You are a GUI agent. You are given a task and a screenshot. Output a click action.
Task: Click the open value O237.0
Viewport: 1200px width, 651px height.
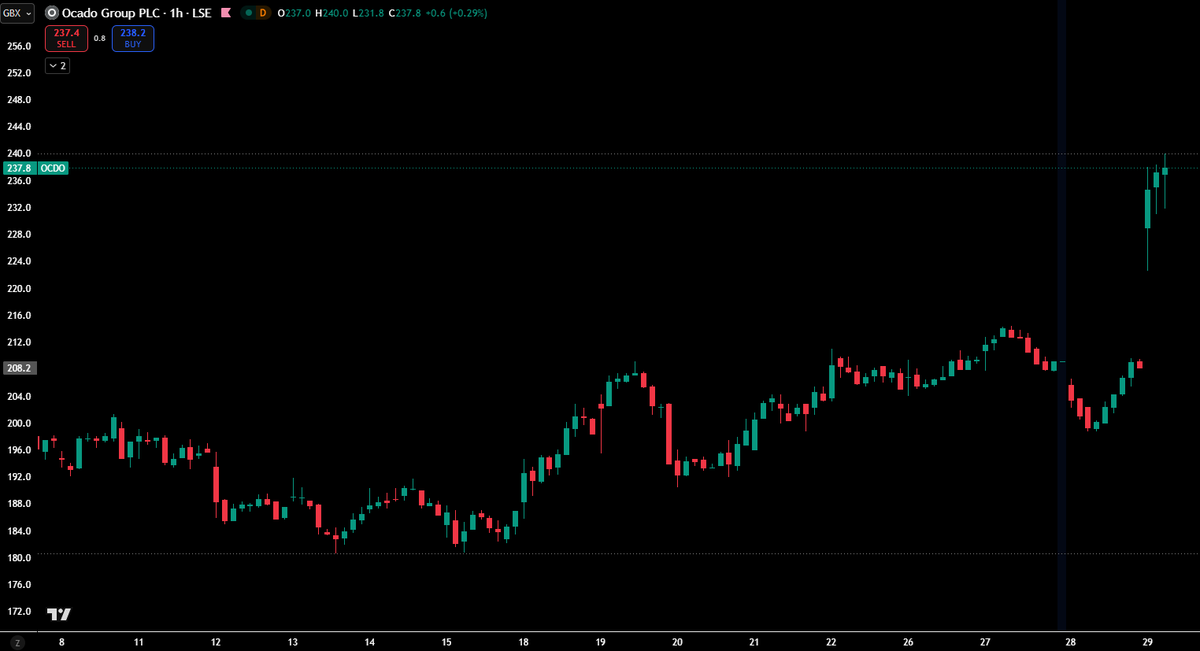(294, 13)
